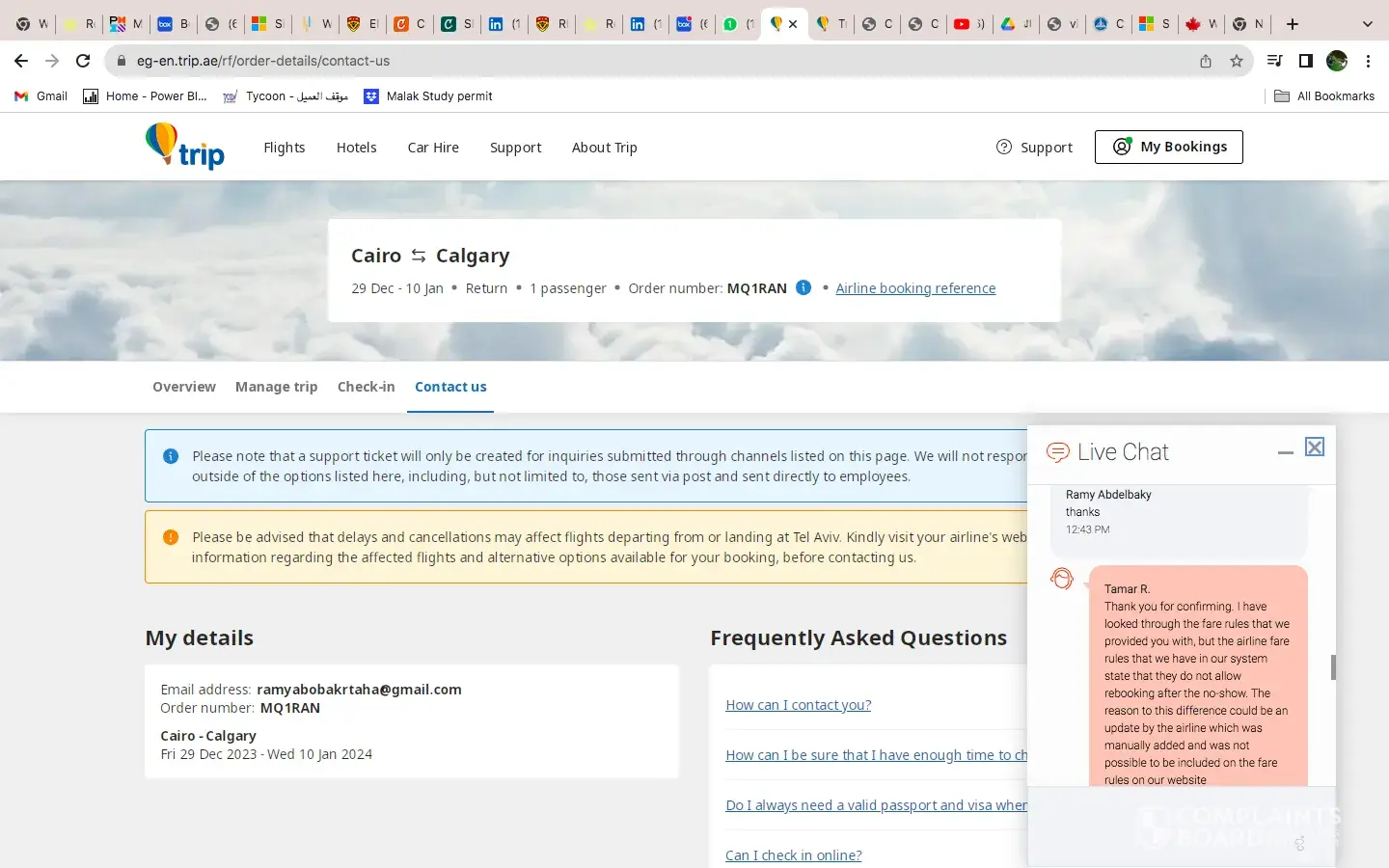Switch to the Google Drive tab
This screenshot has width=1389, height=868.
1015,24
